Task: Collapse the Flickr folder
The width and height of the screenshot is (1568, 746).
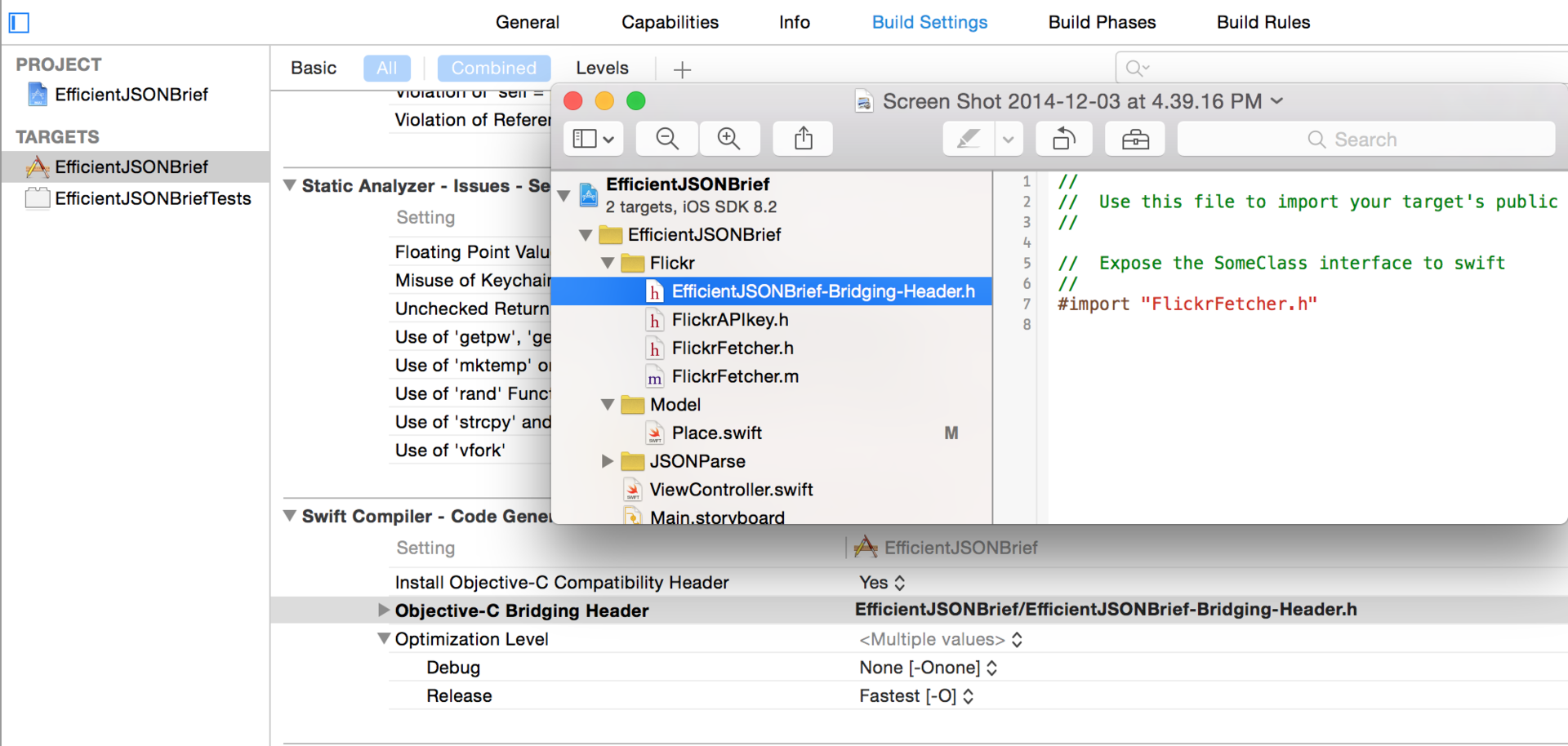Action: click(608, 263)
